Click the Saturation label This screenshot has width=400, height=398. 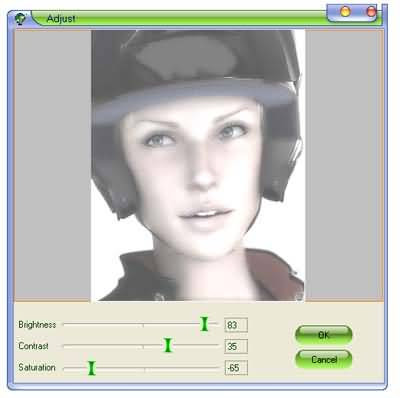37,367
